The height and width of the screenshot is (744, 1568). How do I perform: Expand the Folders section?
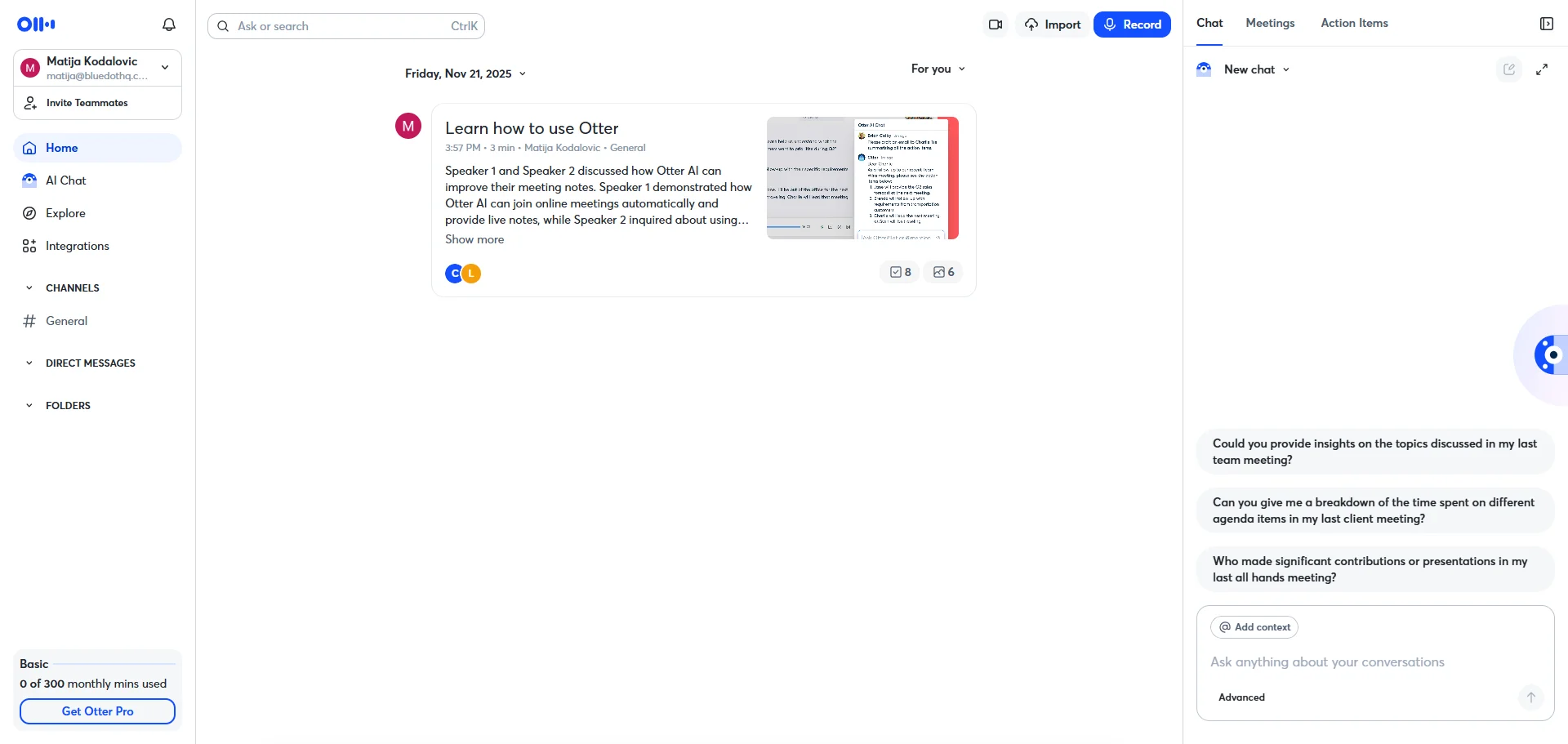tap(29, 405)
